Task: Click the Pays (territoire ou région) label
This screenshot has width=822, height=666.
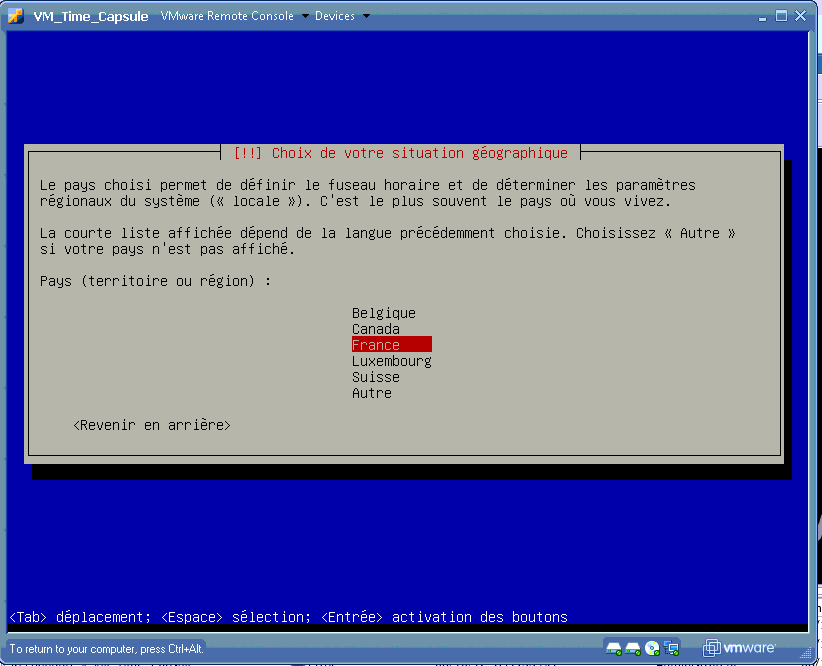Action: (x=155, y=282)
